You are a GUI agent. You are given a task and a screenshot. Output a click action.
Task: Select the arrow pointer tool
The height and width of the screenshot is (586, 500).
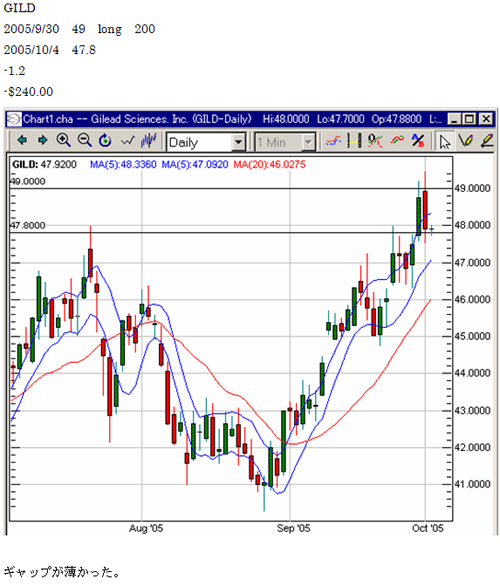tap(445, 142)
